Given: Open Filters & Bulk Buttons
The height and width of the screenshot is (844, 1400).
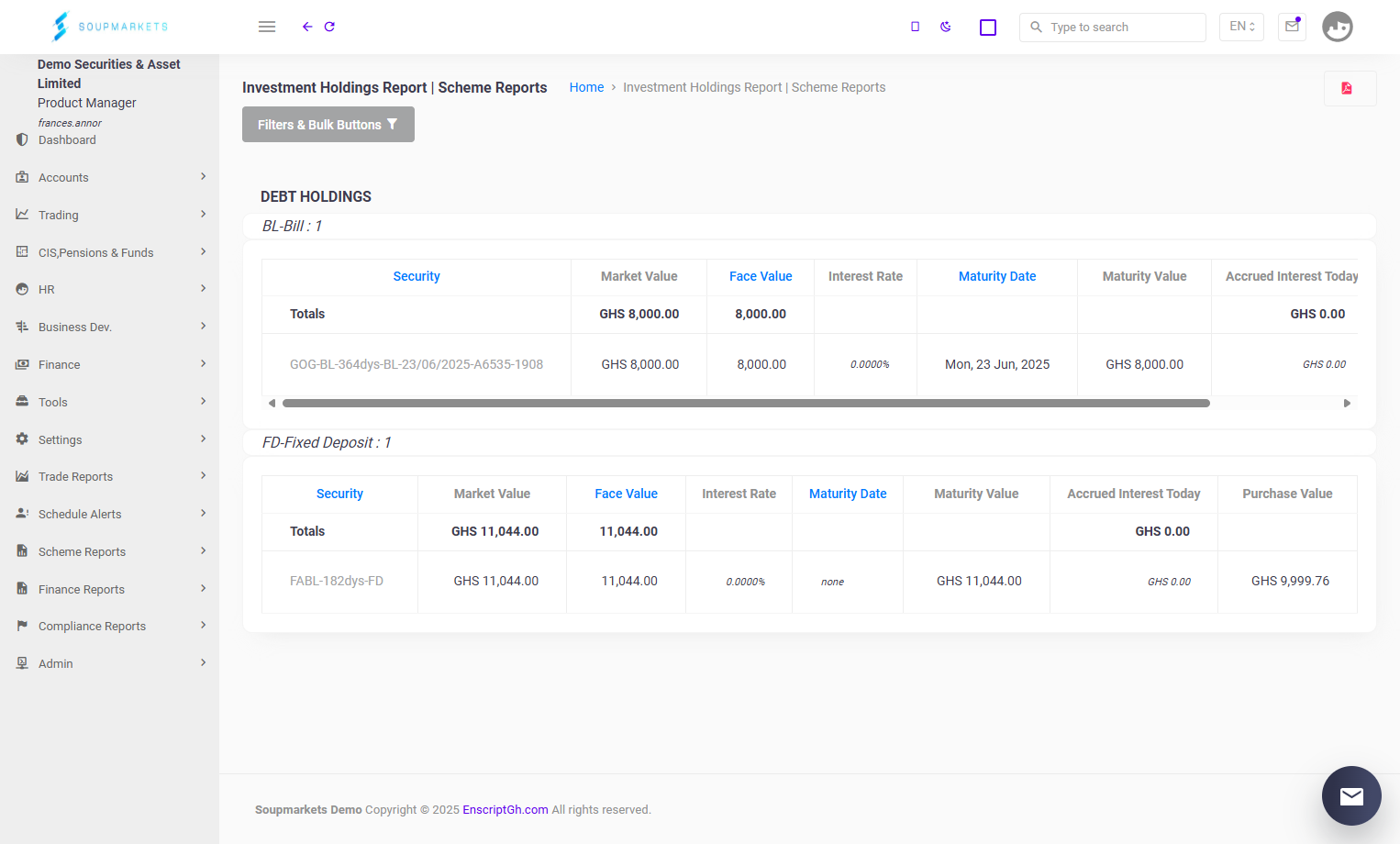Looking at the screenshot, I should click(328, 125).
